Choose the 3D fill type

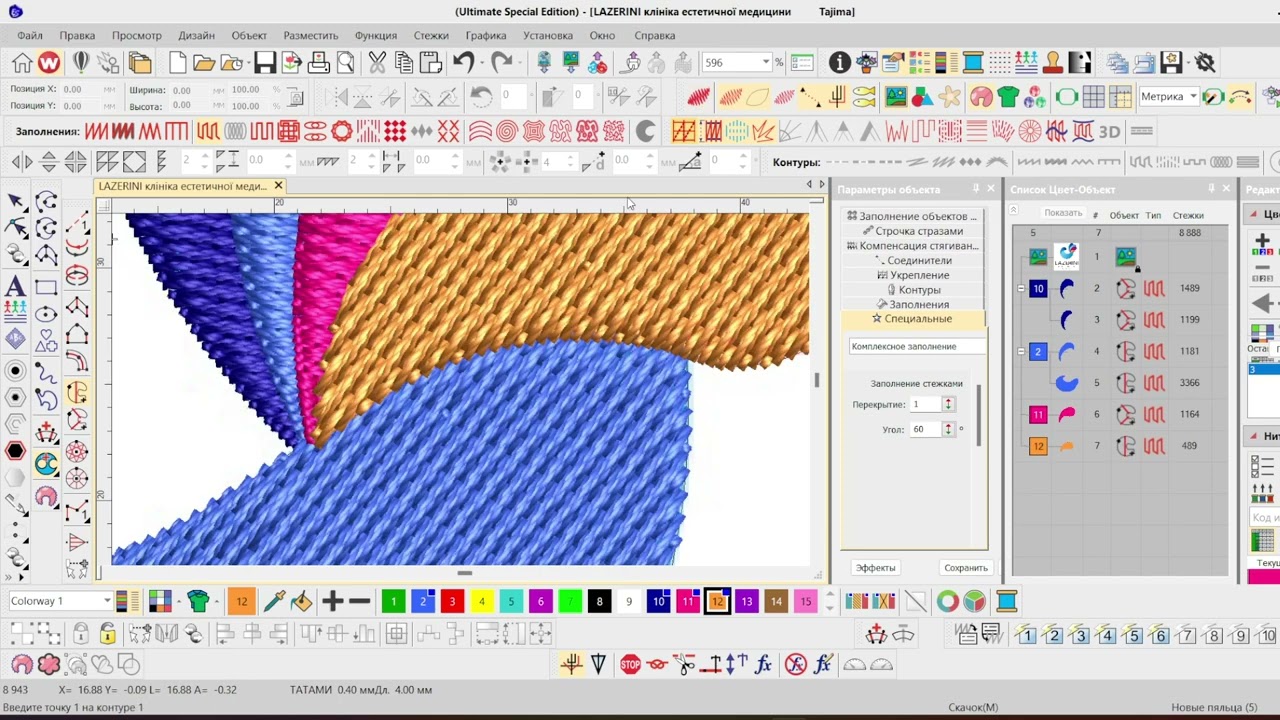pos(1110,131)
